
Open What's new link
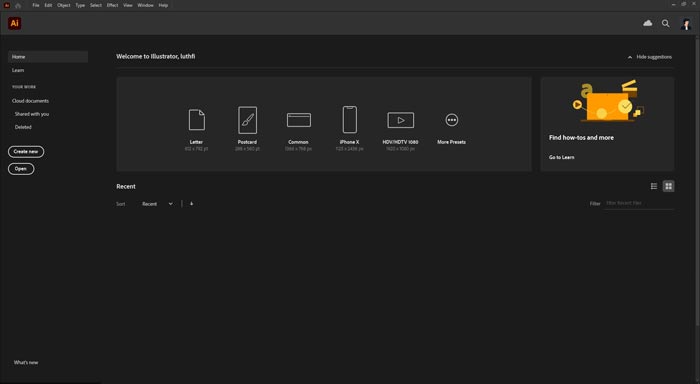[x=26, y=362]
